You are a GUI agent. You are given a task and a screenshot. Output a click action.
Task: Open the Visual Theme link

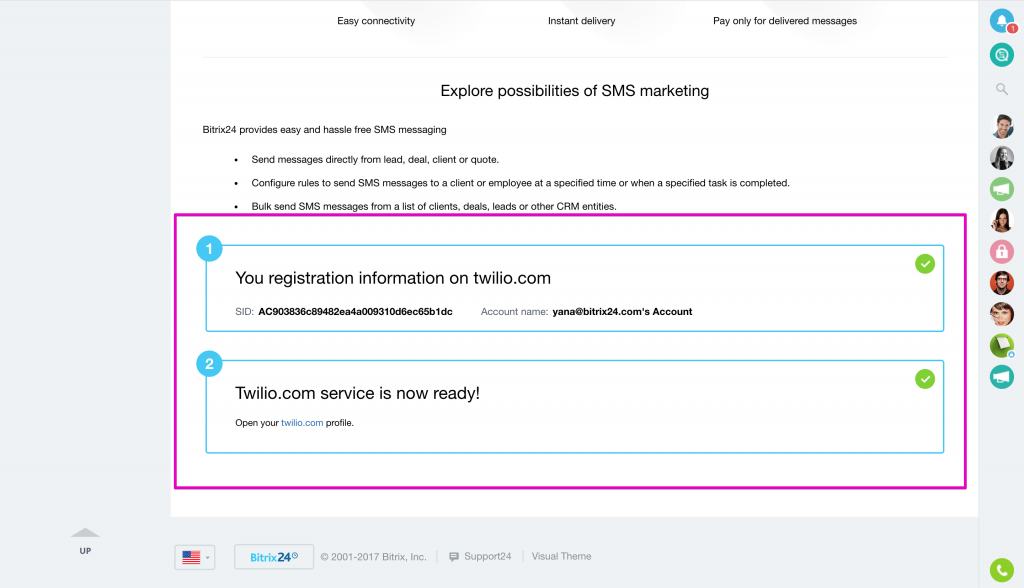coord(562,557)
